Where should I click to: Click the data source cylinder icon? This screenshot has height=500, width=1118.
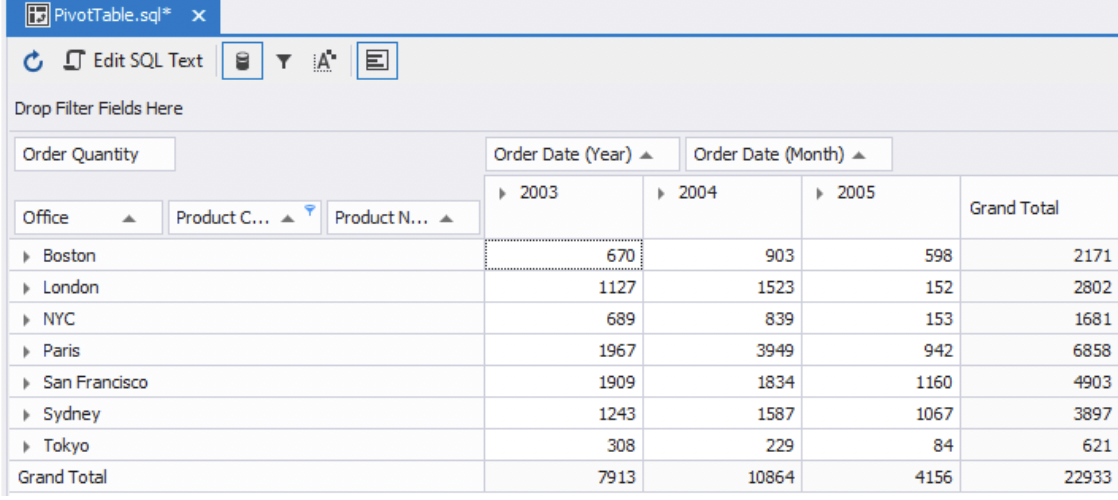pos(240,62)
